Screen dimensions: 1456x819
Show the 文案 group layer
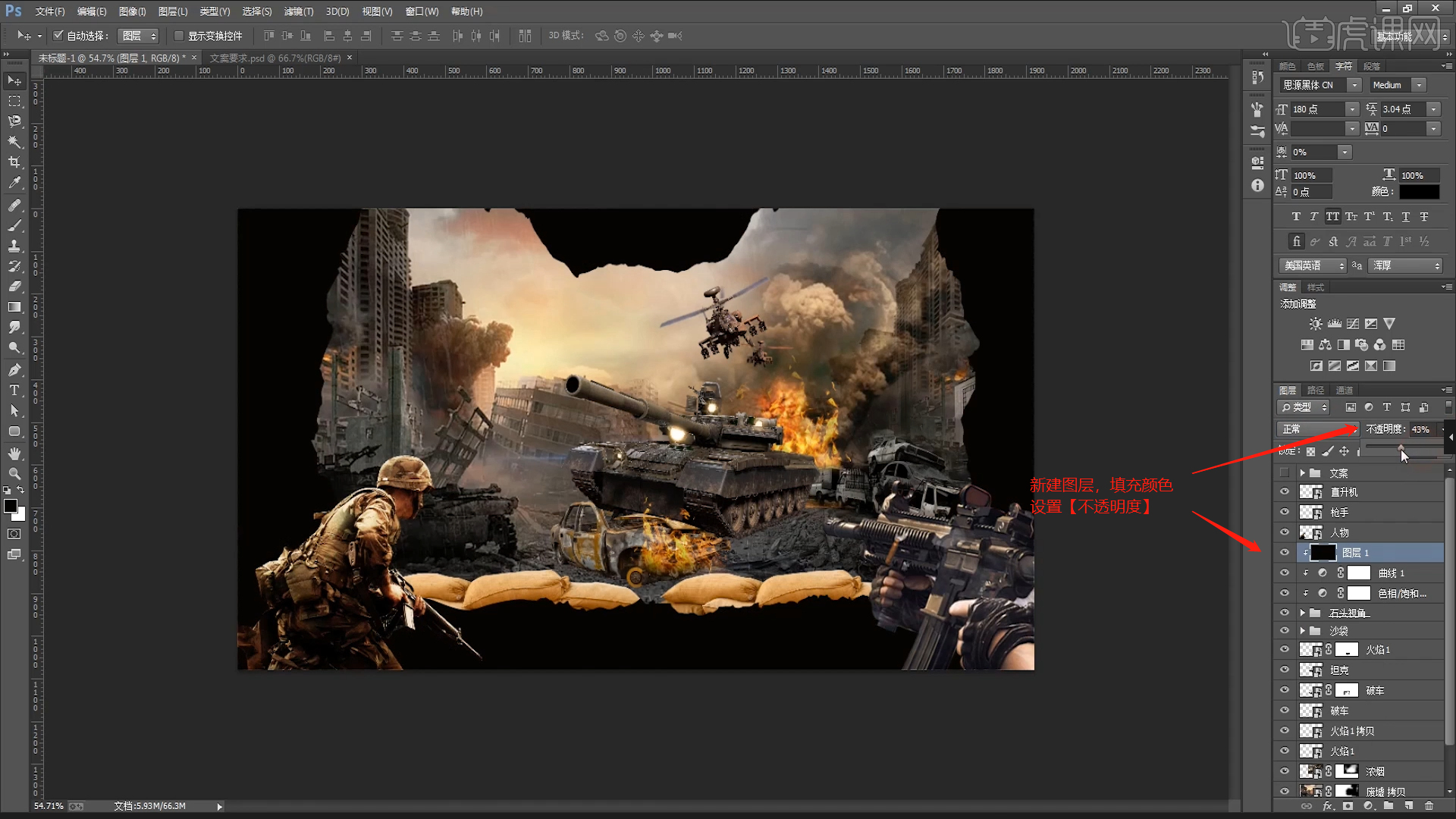click(1285, 472)
